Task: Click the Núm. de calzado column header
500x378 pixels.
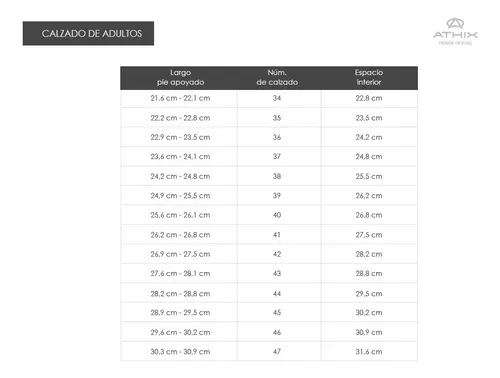Action: 277,77
